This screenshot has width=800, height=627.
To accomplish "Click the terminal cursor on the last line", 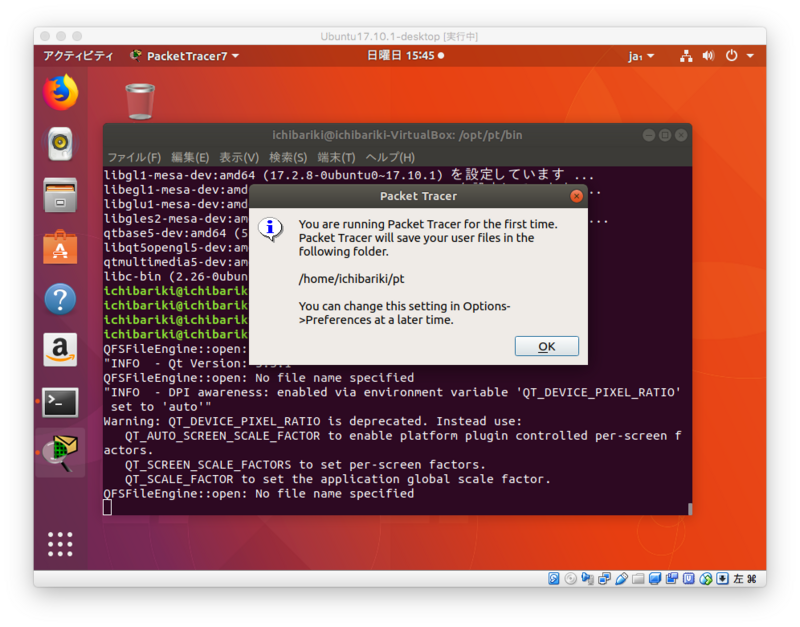I will coord(107,507).
